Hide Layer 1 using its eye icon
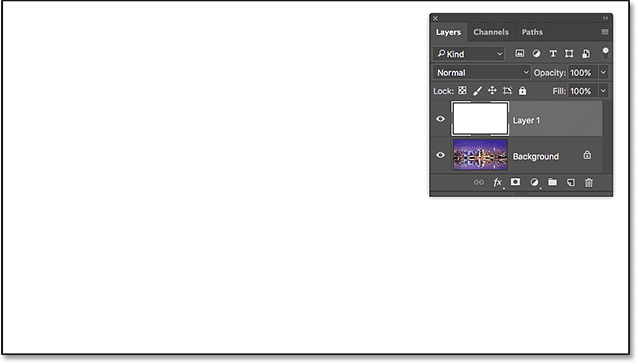 (x=440, y=119)
